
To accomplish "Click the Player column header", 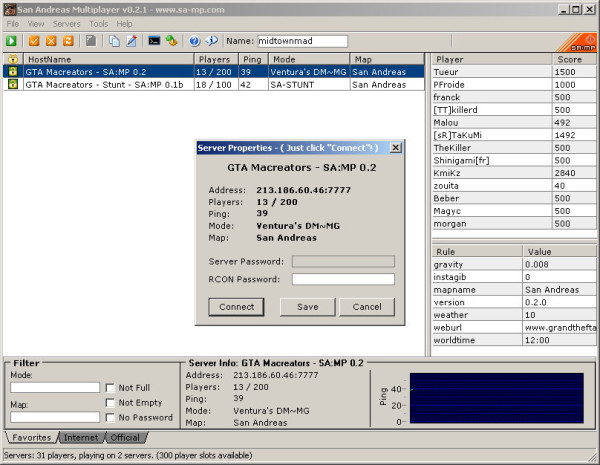I will tap(492, 59).
